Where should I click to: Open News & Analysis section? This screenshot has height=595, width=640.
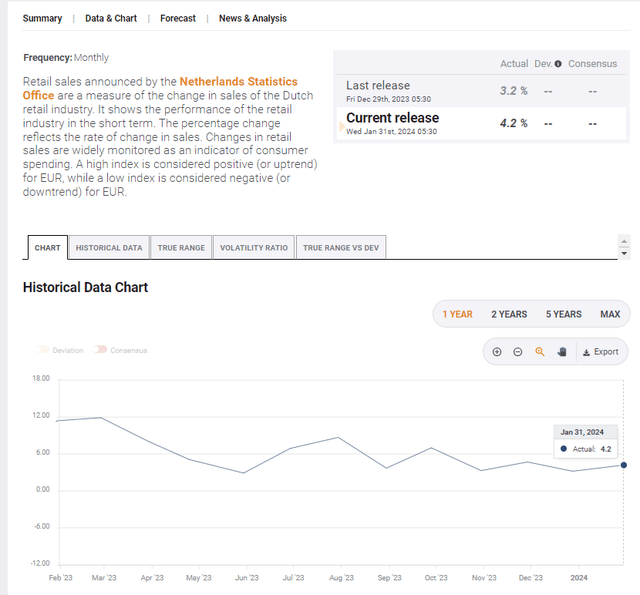[x=253, y=18]
